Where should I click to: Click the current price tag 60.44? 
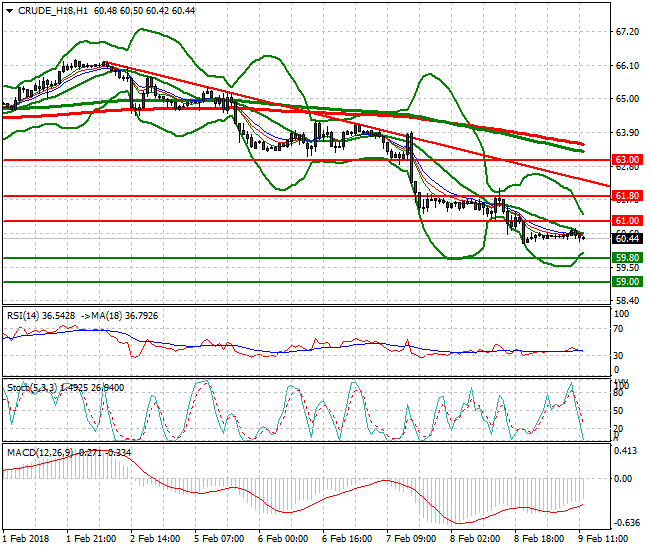[x=627, y=238]
